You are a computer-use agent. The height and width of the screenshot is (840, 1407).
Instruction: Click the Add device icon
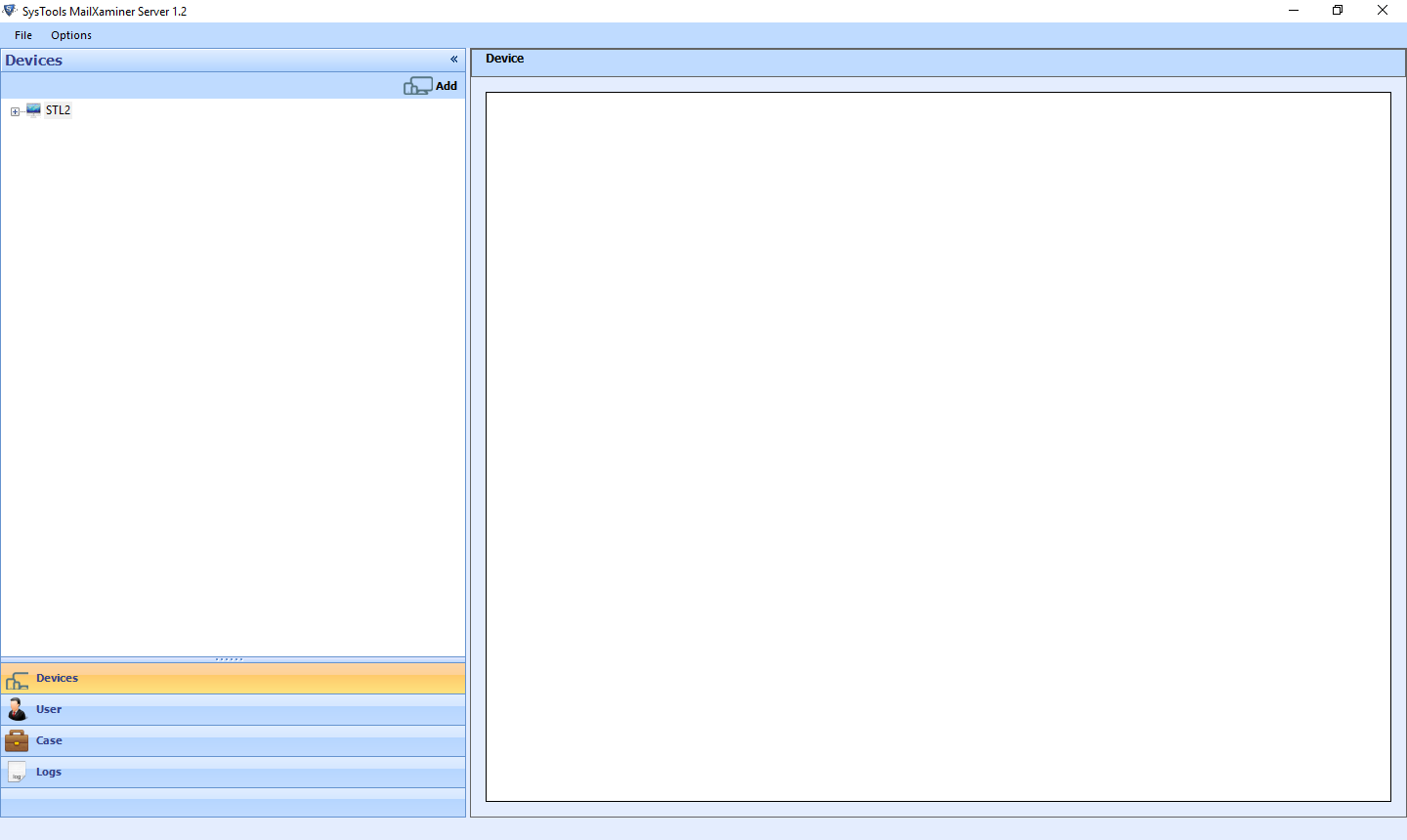pos(417,86)
